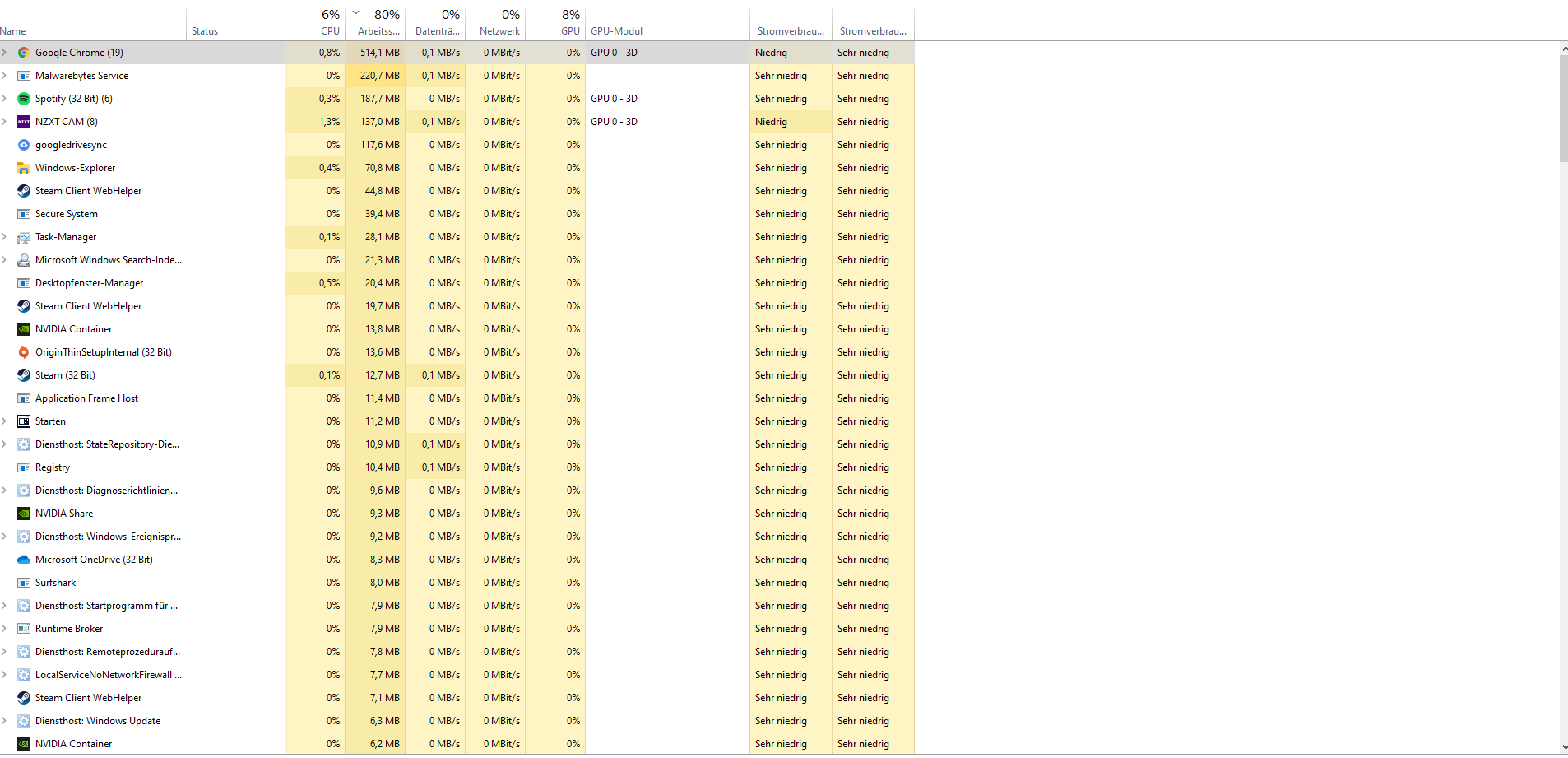This screenshot has height=758, width=1568.
Task: Click the OriginThinSetupInternal icon
Action: tap(24, 352)
